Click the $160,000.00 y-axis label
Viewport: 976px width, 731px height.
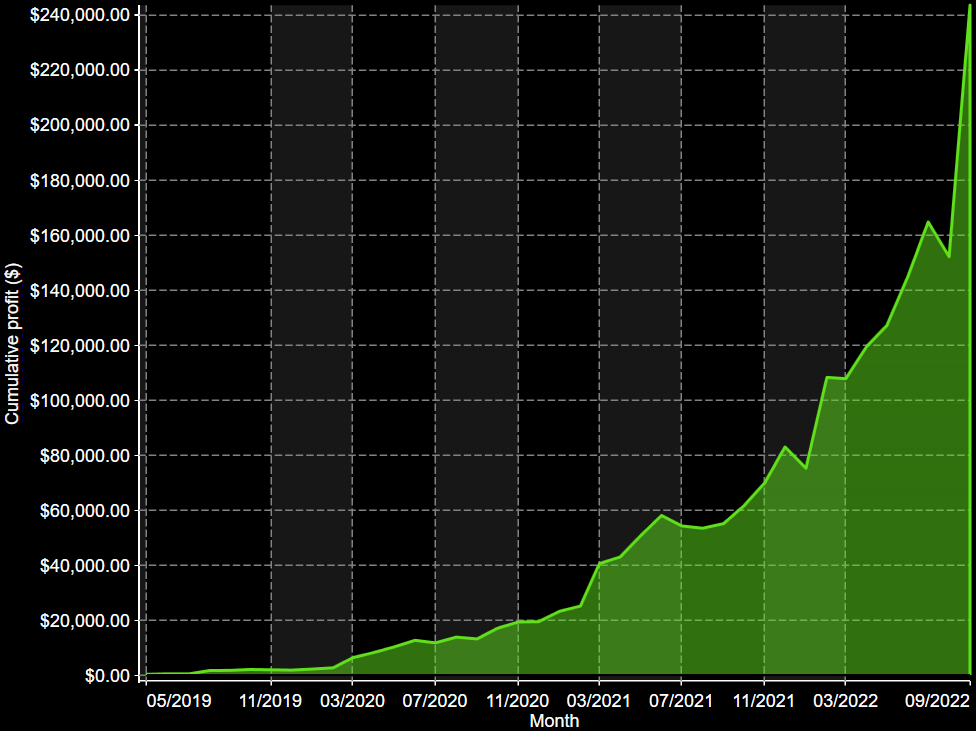80,235
